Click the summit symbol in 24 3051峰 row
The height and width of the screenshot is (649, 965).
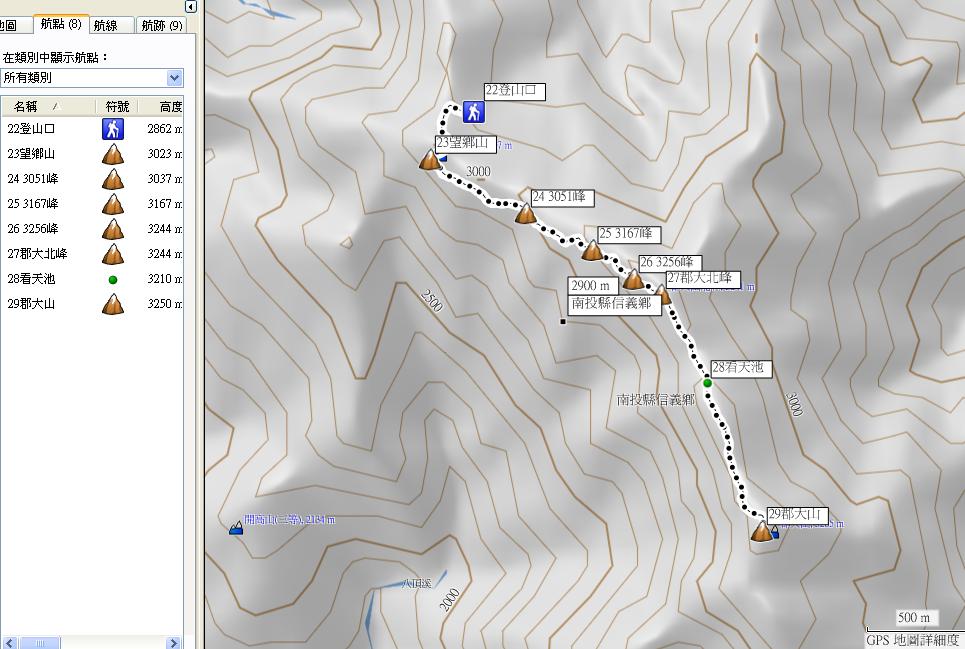pos(113,179)
